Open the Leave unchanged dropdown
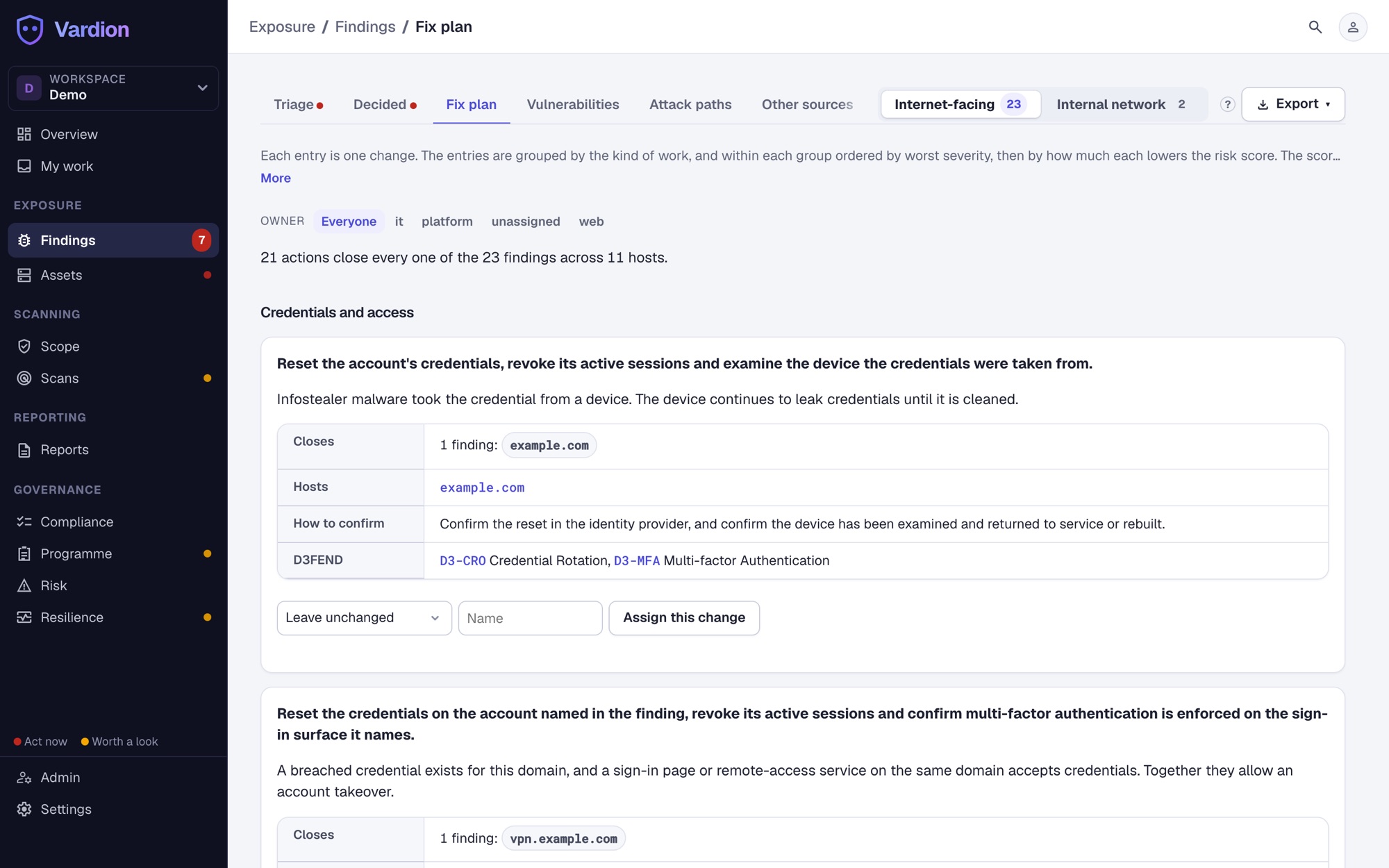 click(x=364, y=618)
